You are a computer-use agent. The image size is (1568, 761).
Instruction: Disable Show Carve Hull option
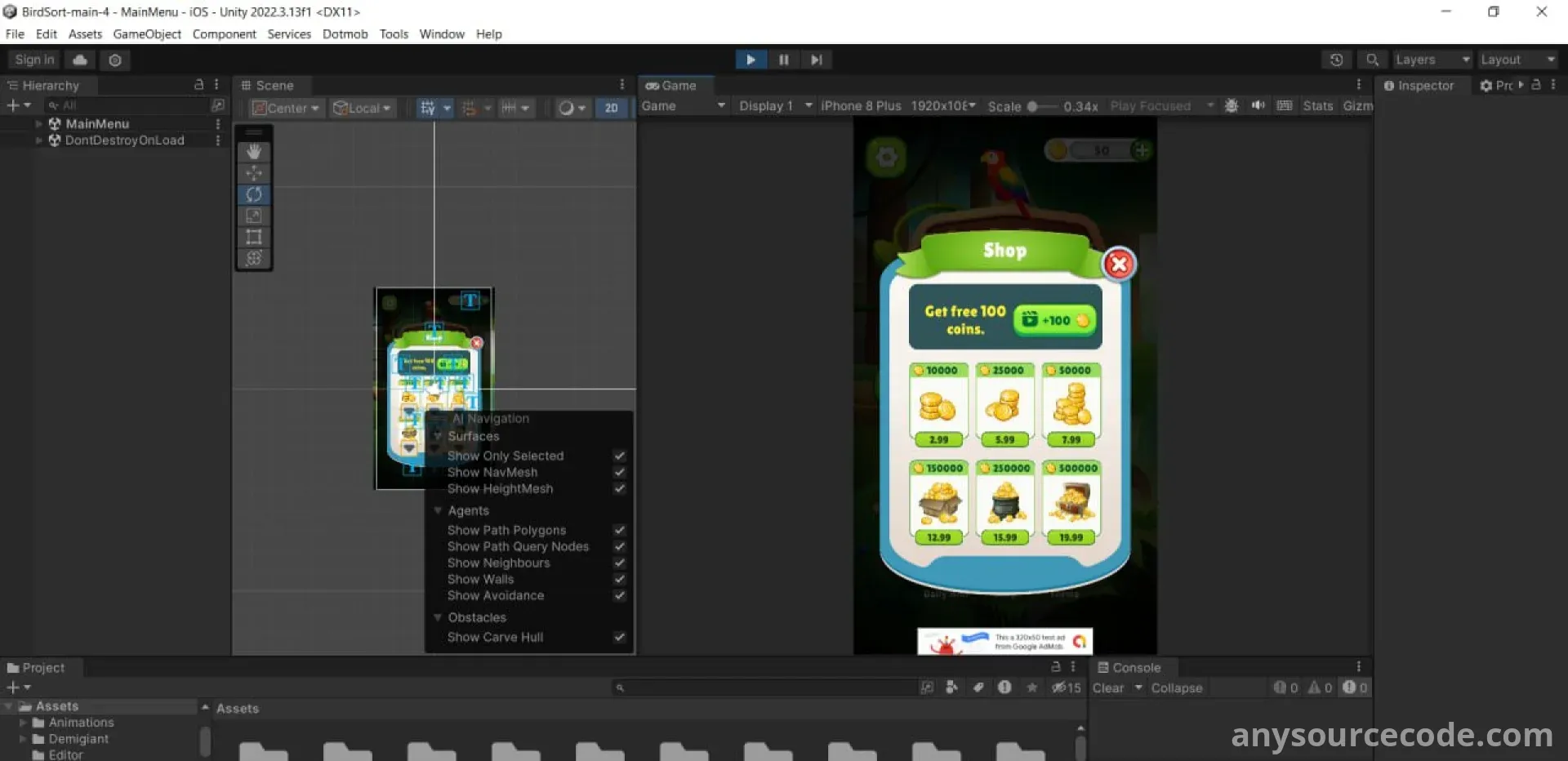point(619,637)
